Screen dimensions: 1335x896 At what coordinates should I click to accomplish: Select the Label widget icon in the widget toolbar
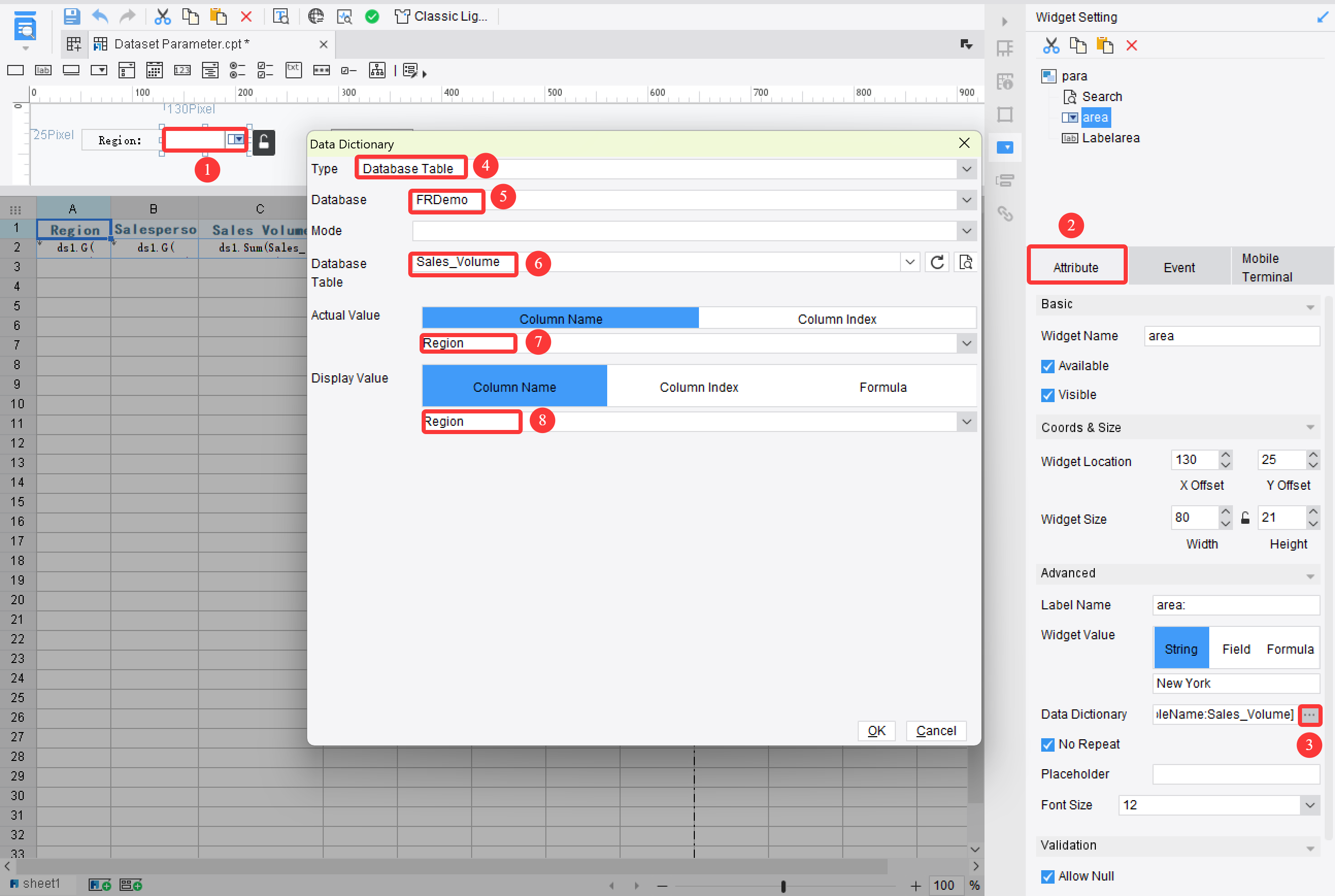[x=43, y=70]
